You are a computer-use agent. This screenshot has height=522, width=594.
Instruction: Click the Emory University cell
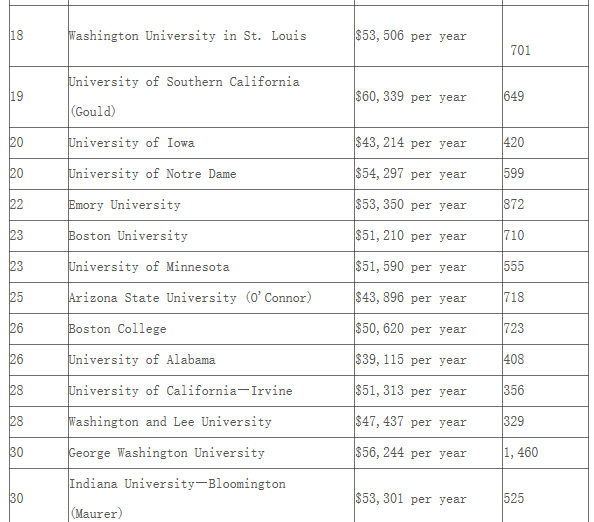pyautogui.click(x=211, y=205)
